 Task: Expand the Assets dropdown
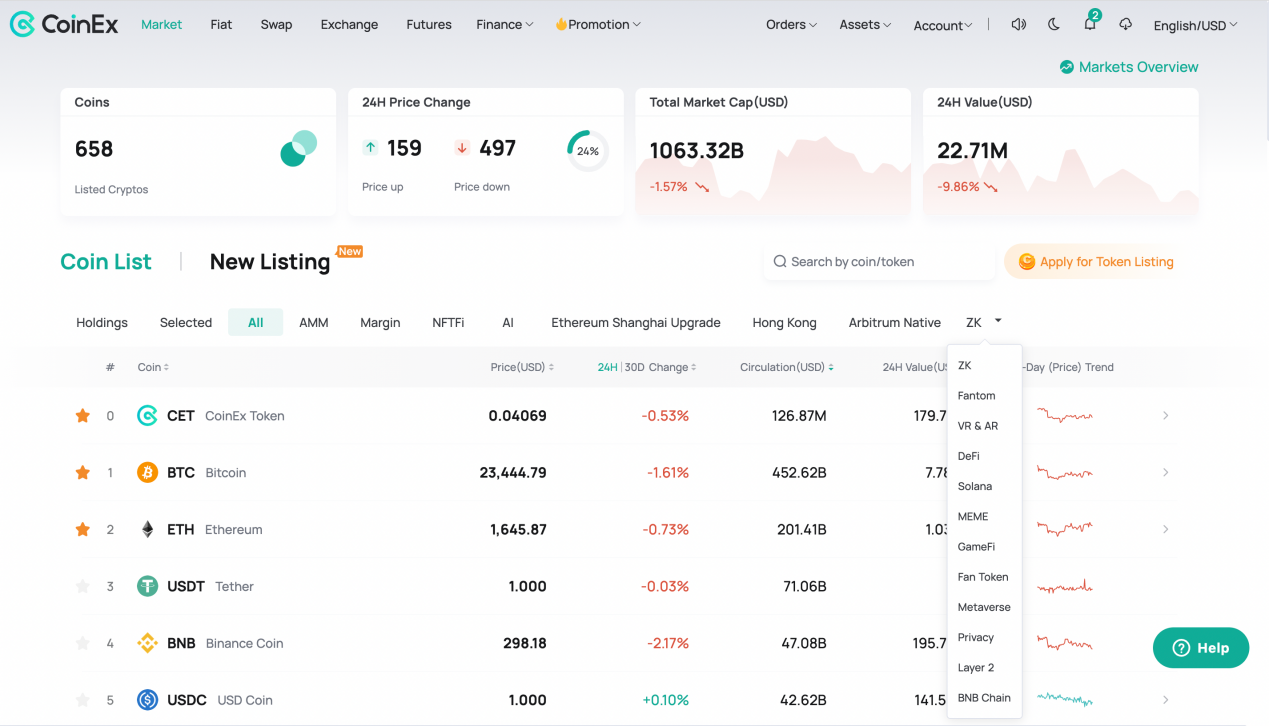(x=864, y=25)
